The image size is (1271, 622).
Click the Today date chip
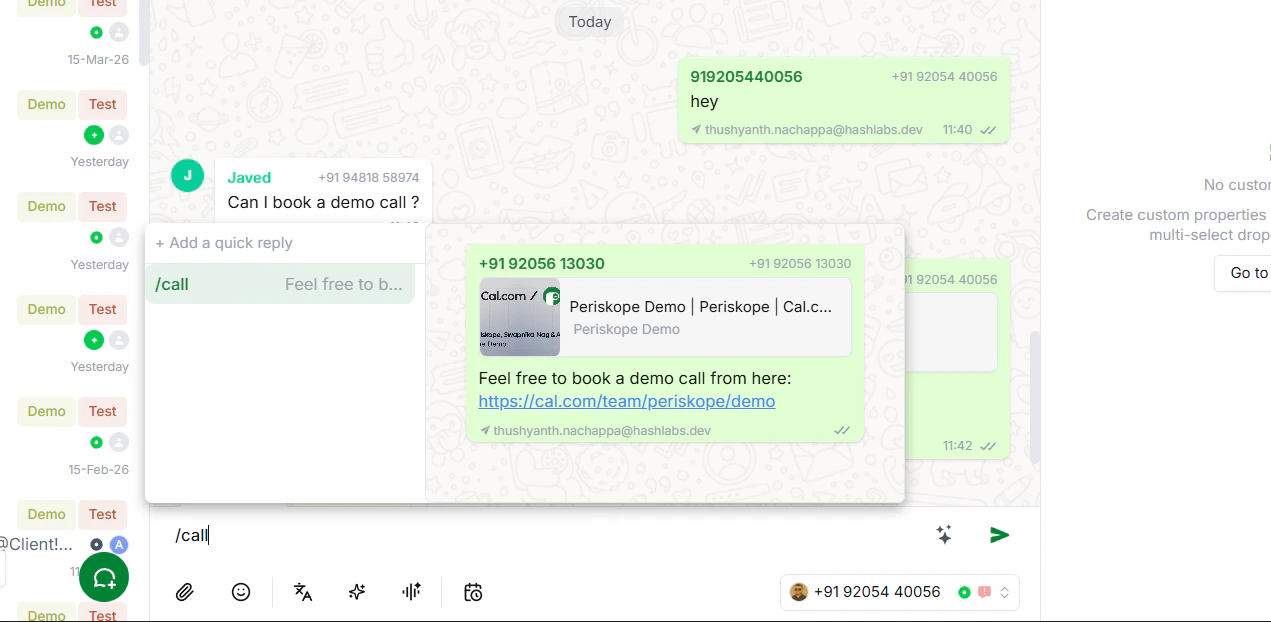coord(590,22)
